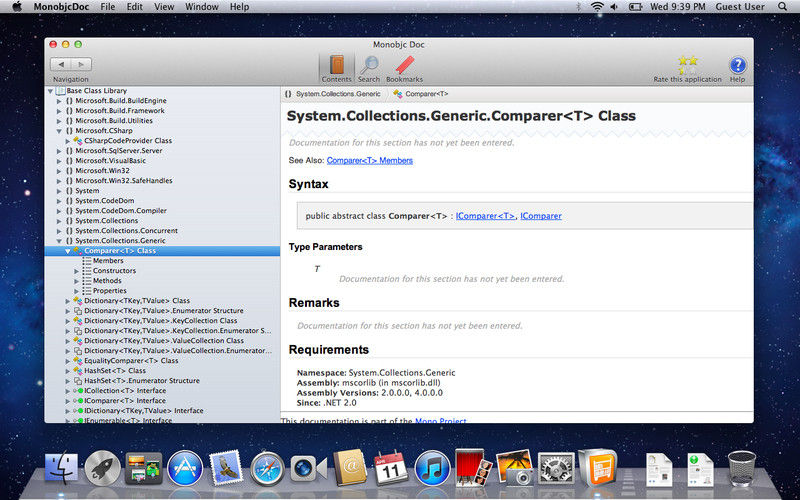
Task: Open Safari compass in the Dock
Action: click(267, 468)
